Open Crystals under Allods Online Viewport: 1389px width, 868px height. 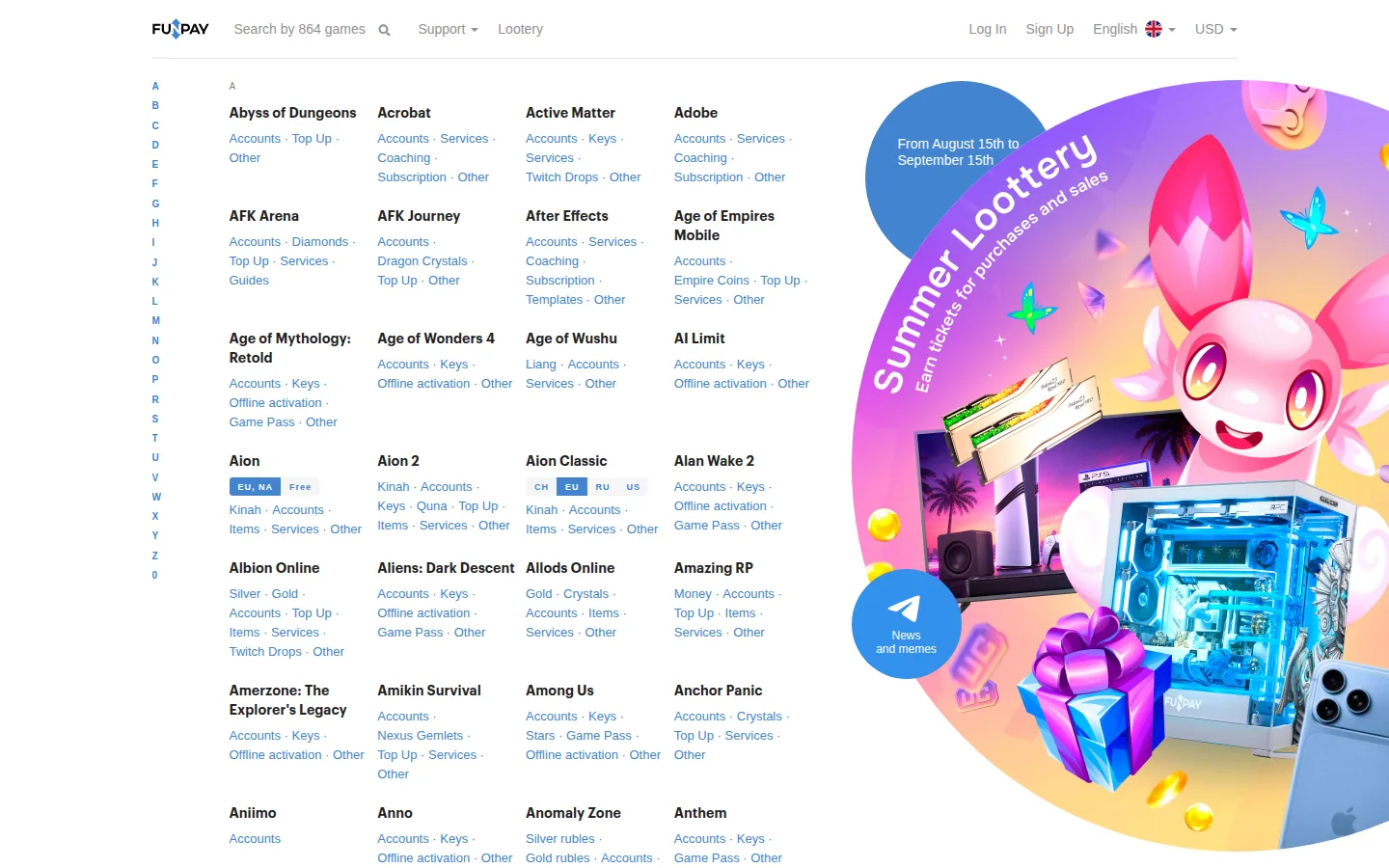586,594
